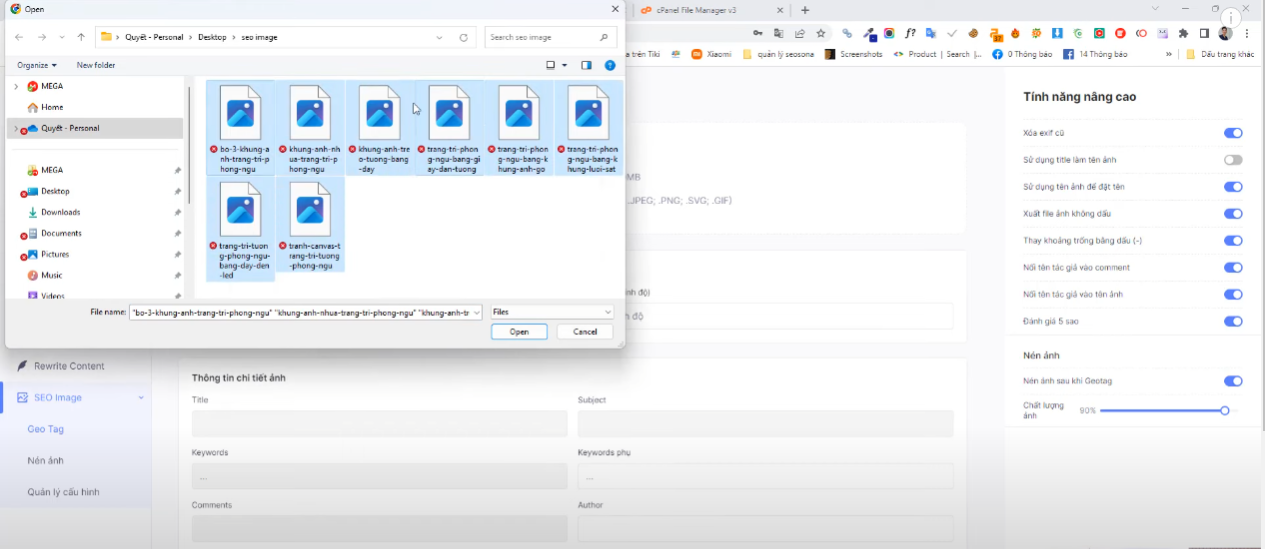Toggle Xuất file ảnh không dấu
1265x549 pixels.
1233,214
